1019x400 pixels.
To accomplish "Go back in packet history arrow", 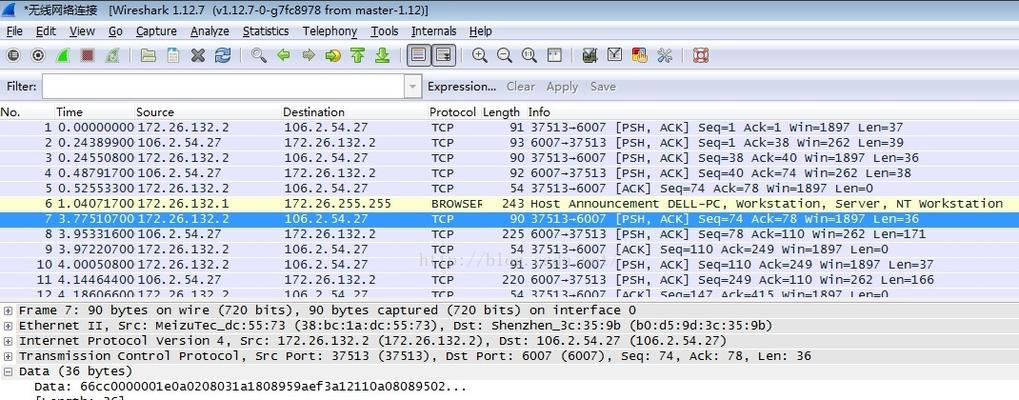I will pyautogui.click(x=283, y=56).
